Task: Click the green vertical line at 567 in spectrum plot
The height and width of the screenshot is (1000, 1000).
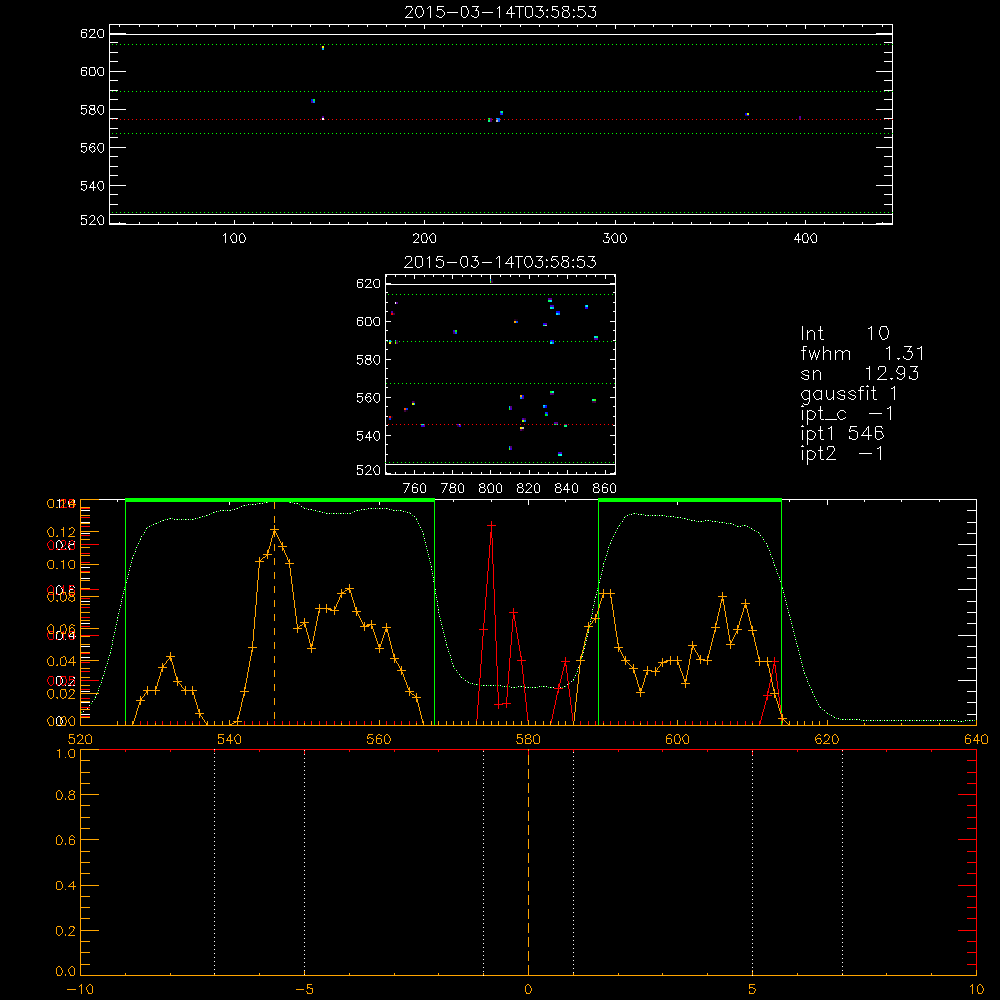Action: pos(434,612)
